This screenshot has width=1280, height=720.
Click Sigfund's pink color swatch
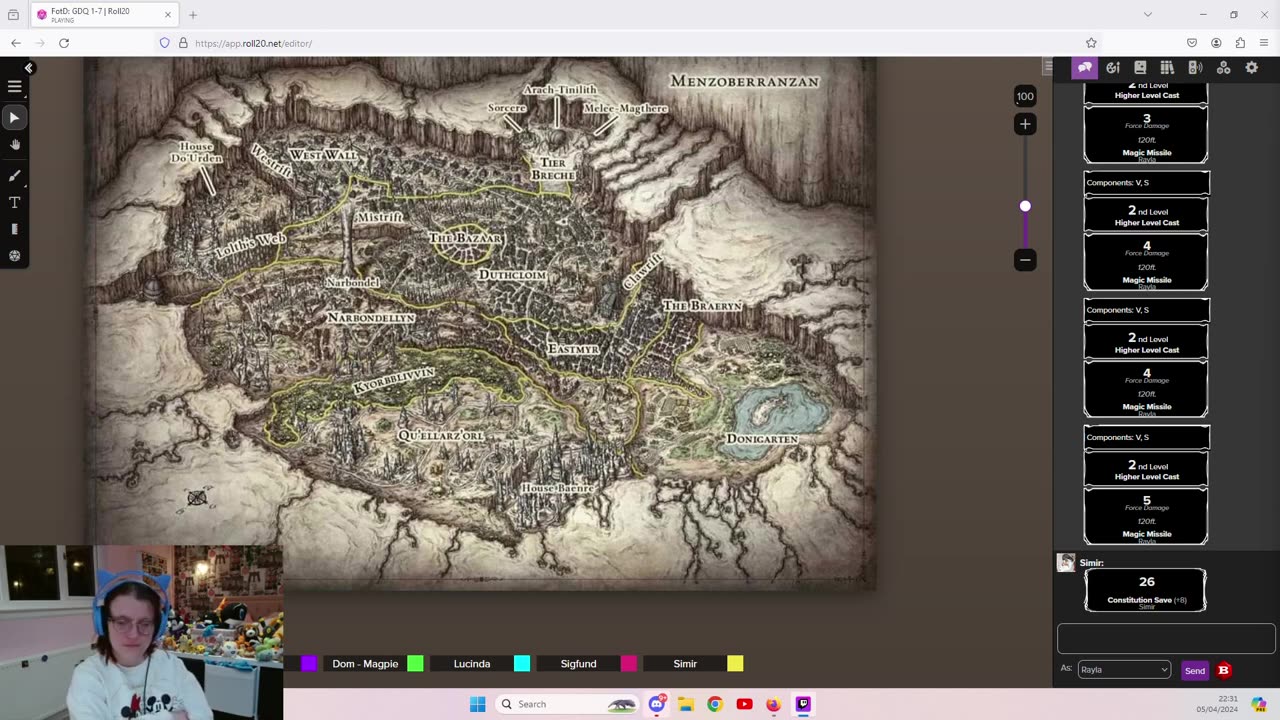point(629,664)
